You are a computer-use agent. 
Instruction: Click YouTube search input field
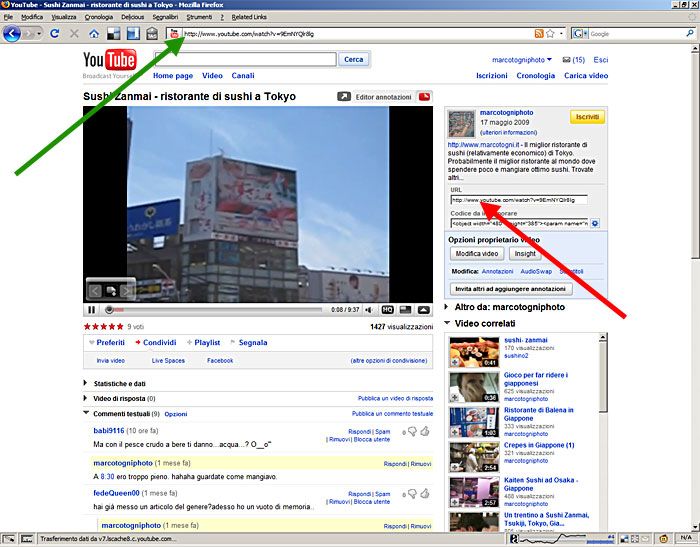coord(246,59)
